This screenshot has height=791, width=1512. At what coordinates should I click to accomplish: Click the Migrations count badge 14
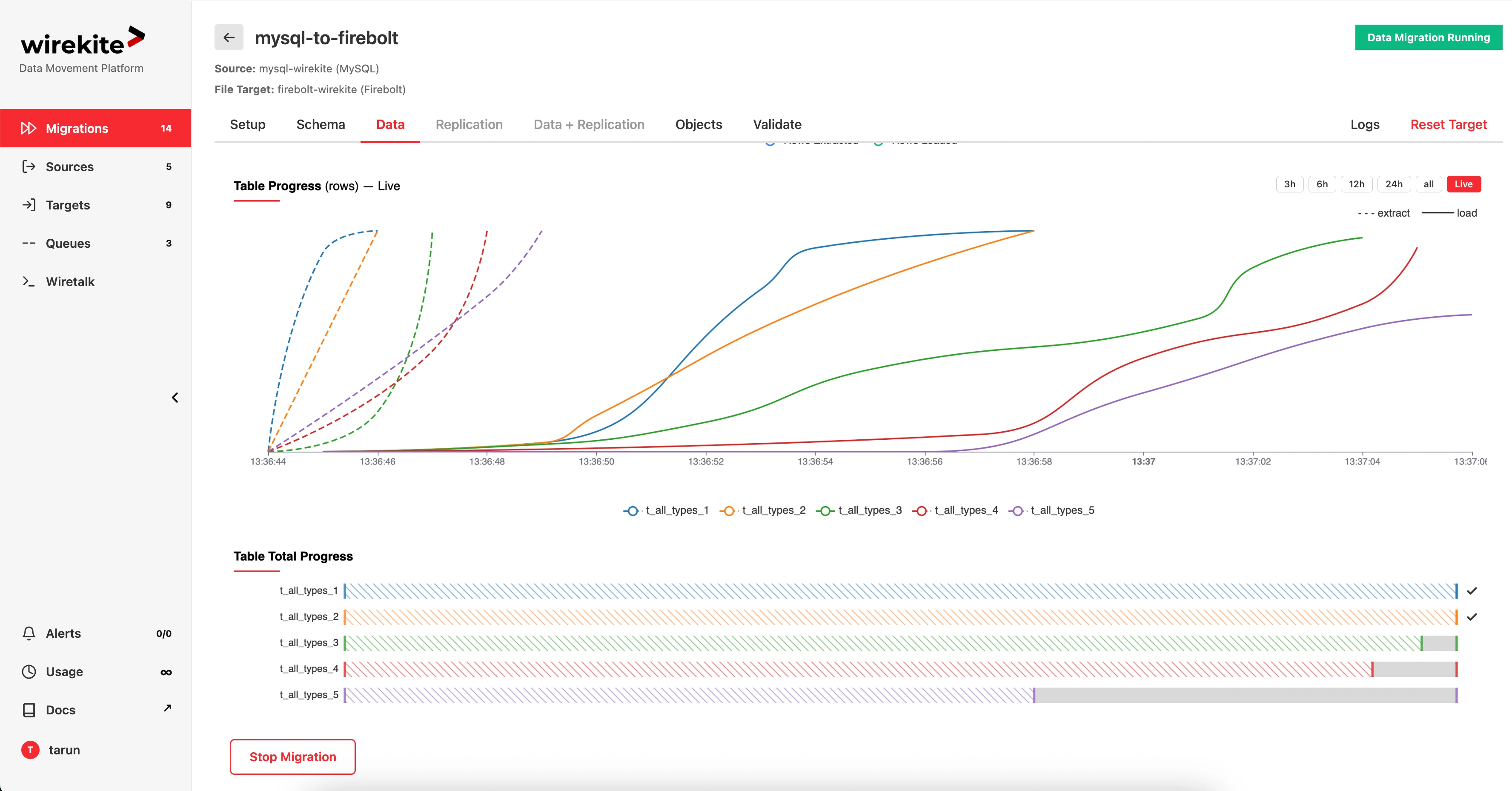coord(166,128)
